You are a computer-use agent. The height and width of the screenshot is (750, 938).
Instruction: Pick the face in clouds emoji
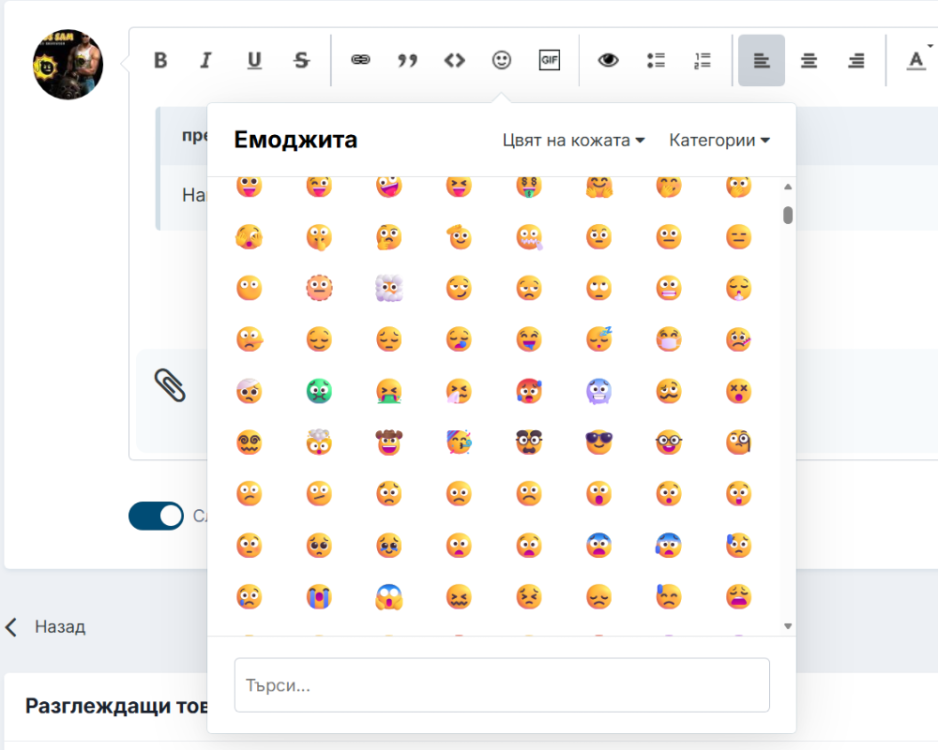pos(389,288)
